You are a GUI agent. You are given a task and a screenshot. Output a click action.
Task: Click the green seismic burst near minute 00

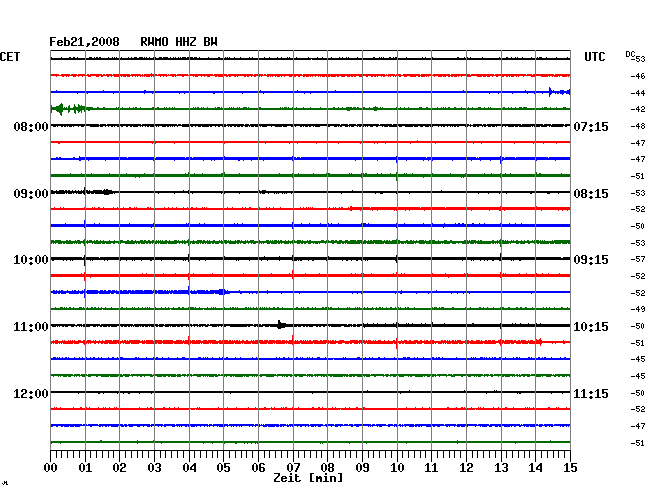coord(70,109)
